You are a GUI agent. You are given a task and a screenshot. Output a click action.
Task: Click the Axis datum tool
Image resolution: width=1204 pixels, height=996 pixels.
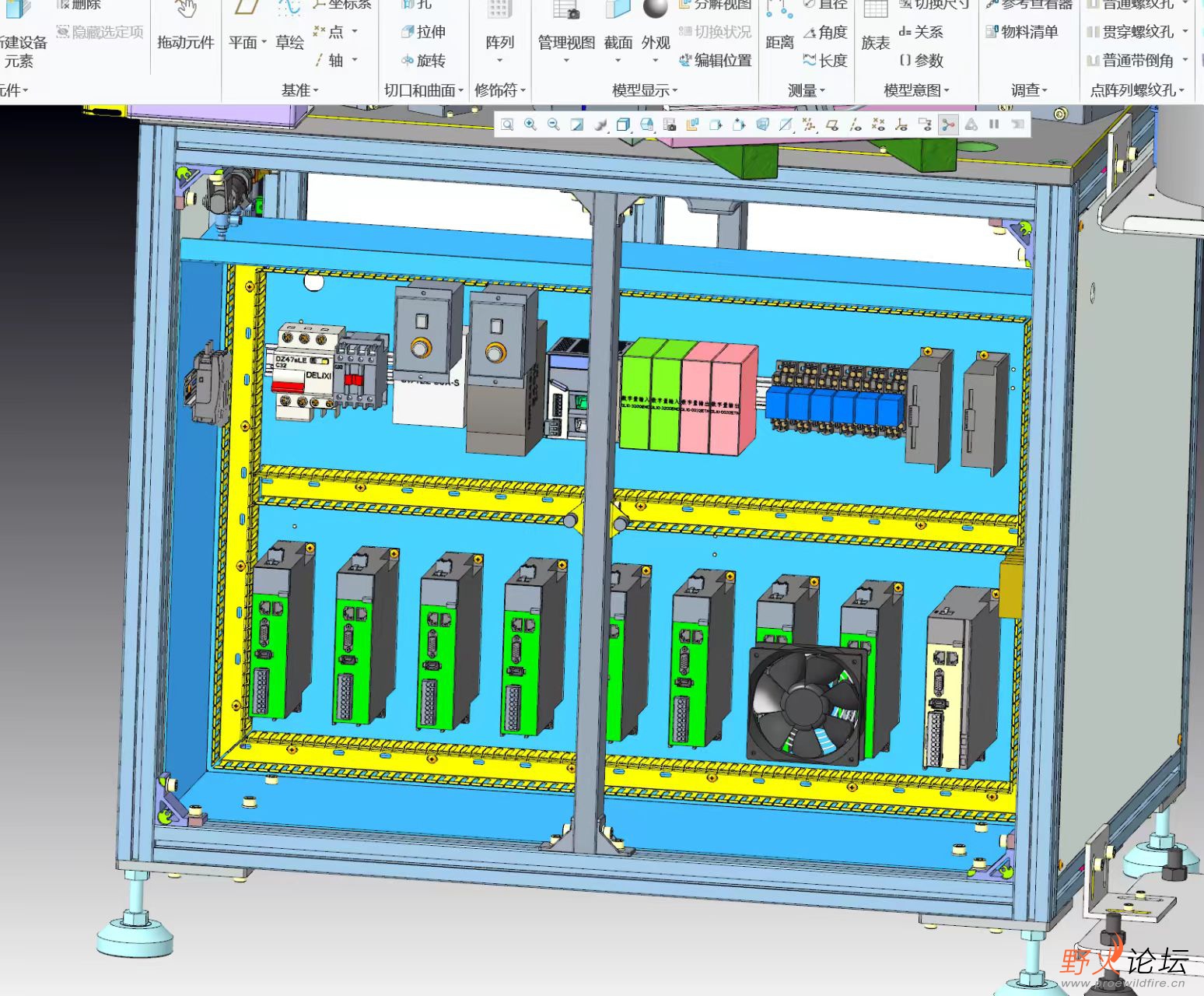click(x=329, y=60)
